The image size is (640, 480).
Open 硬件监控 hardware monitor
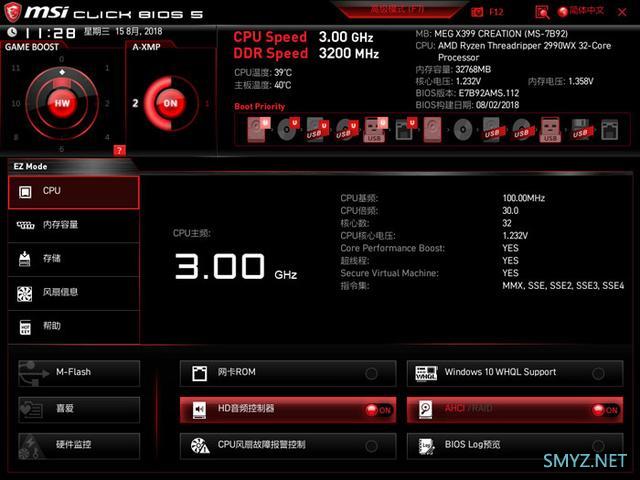(79, 446)
